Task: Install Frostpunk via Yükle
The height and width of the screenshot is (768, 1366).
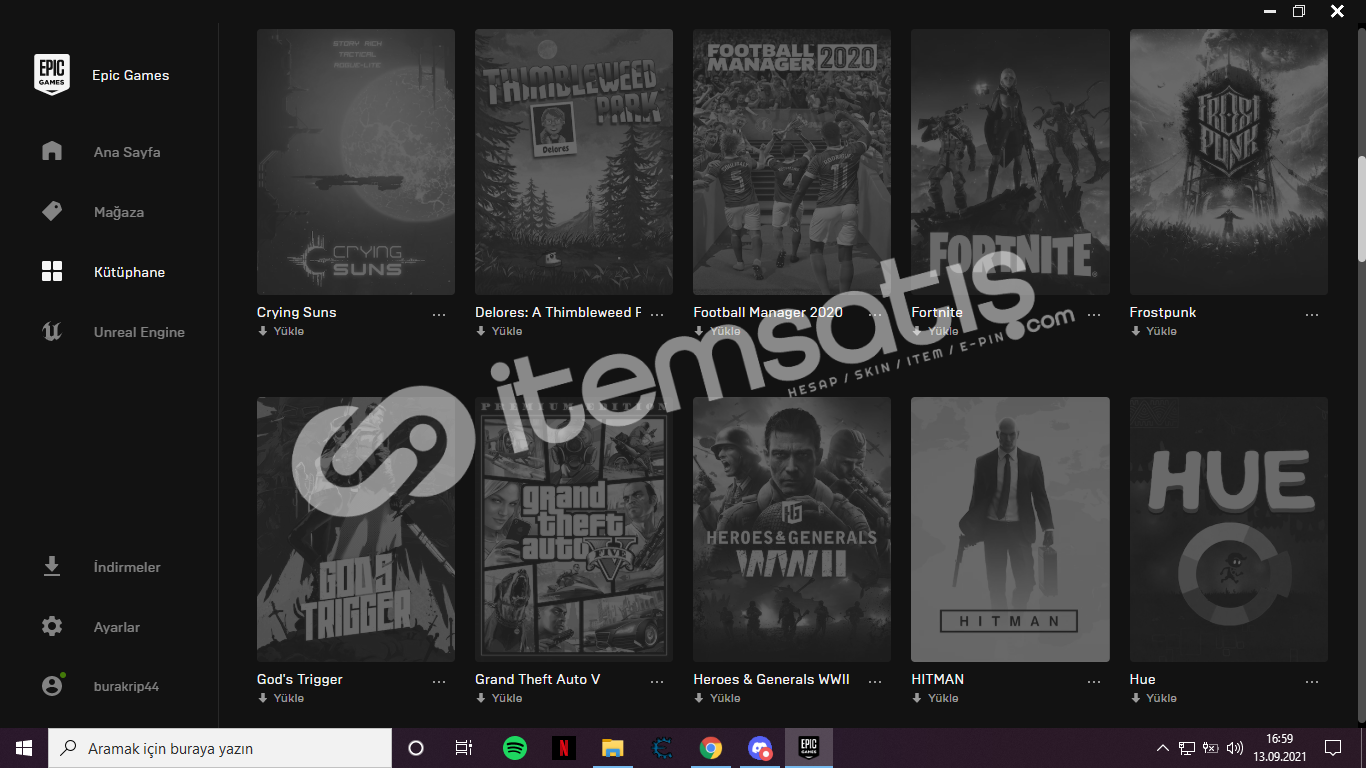Action: point(1154,331)
